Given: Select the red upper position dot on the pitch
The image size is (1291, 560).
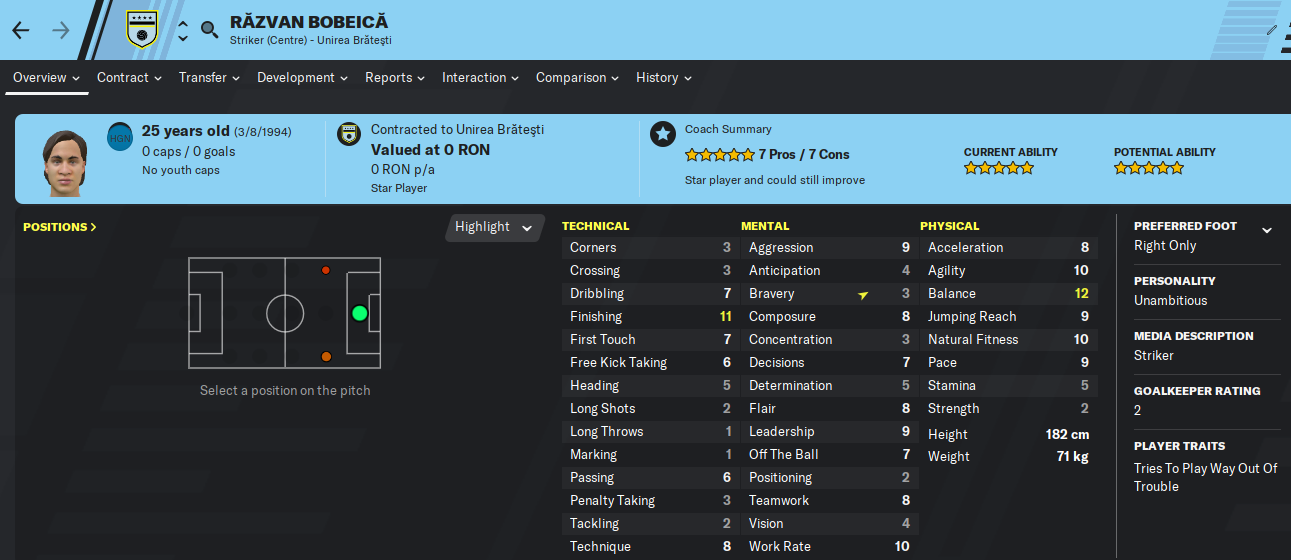Looking at the screenshot, I should coord(326,270).
